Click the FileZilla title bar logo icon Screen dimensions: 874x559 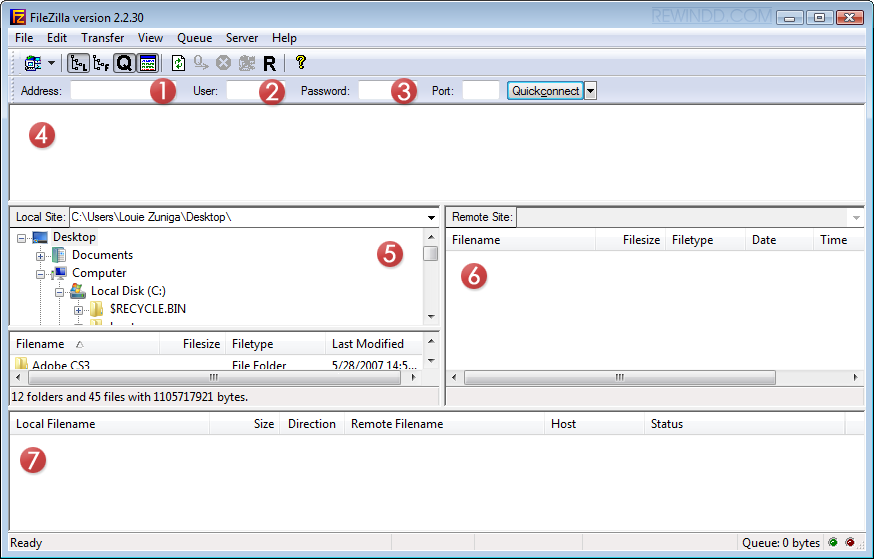point(18,17)
